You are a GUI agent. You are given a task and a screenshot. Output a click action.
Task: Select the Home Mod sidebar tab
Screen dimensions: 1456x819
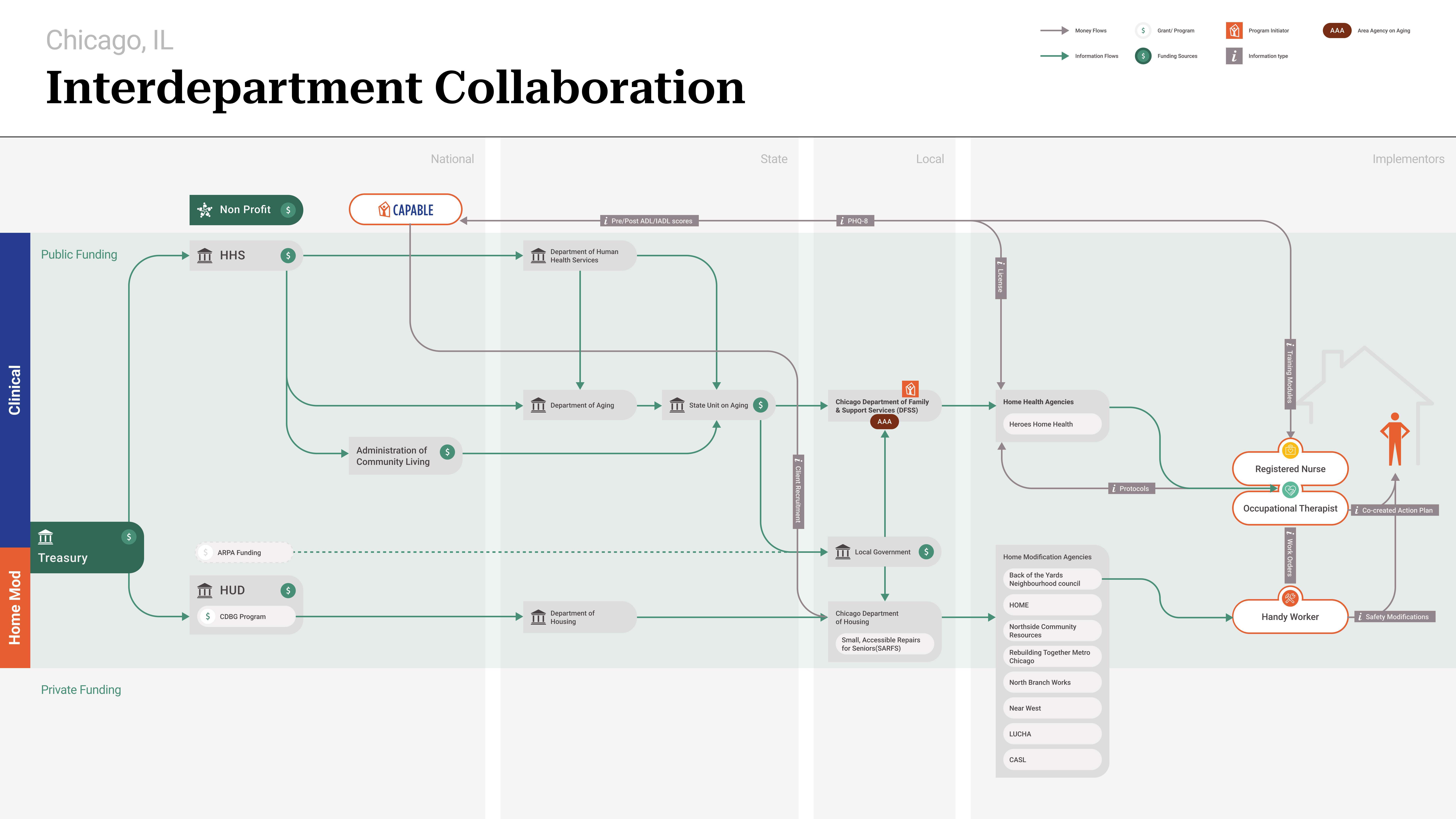pyautogui.click(x=15, y=608)
